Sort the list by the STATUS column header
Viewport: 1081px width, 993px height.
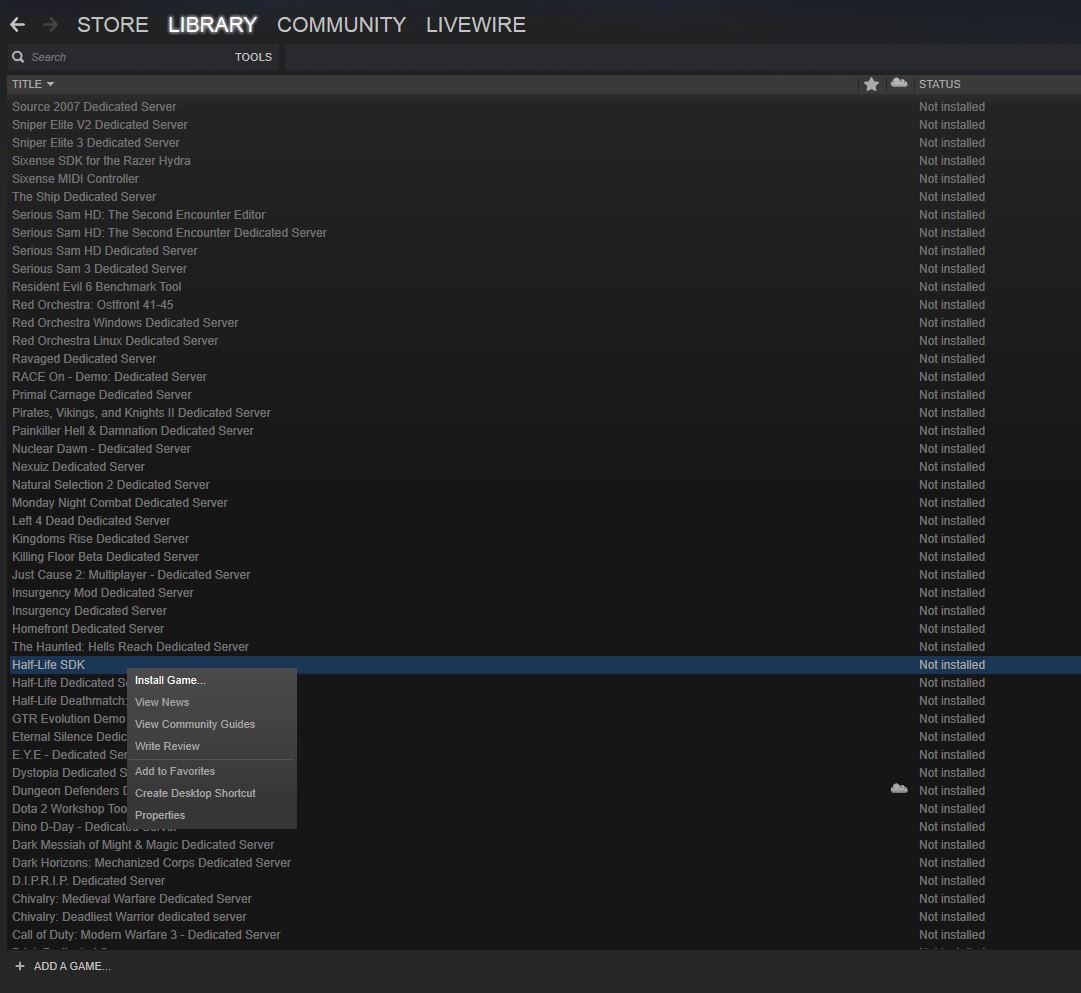(x=939, y=84)
